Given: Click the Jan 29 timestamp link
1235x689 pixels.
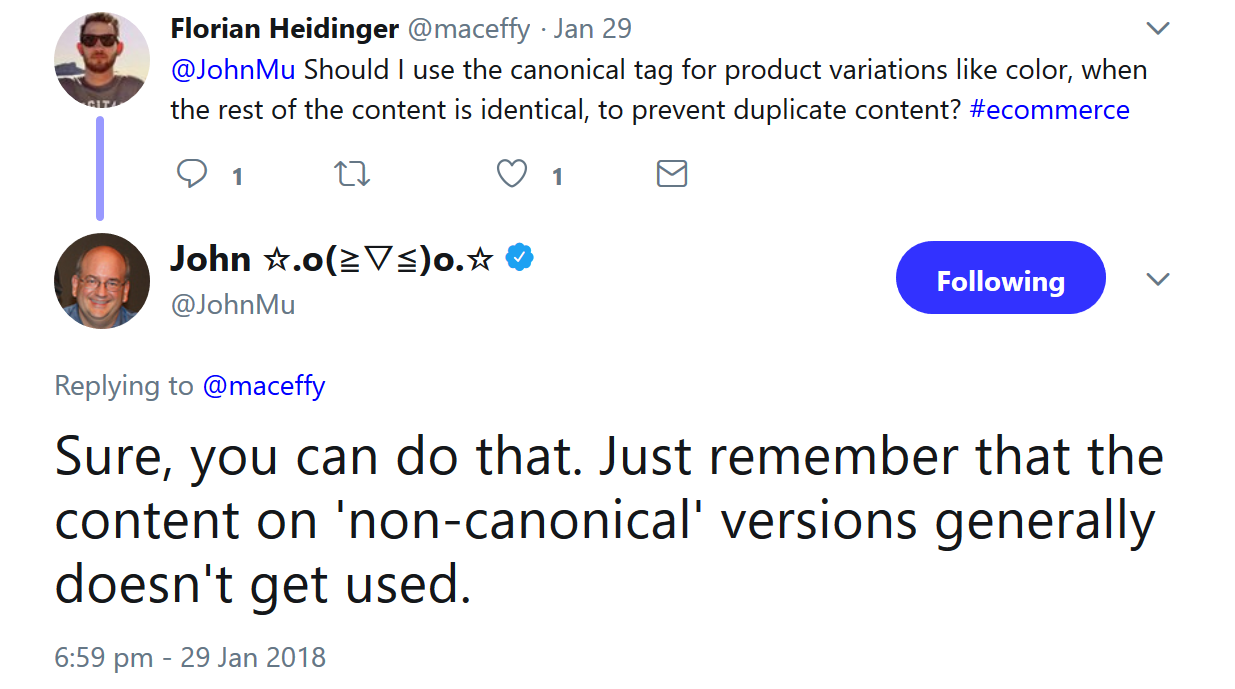Looking at the screenshot, I should [592, 28].
